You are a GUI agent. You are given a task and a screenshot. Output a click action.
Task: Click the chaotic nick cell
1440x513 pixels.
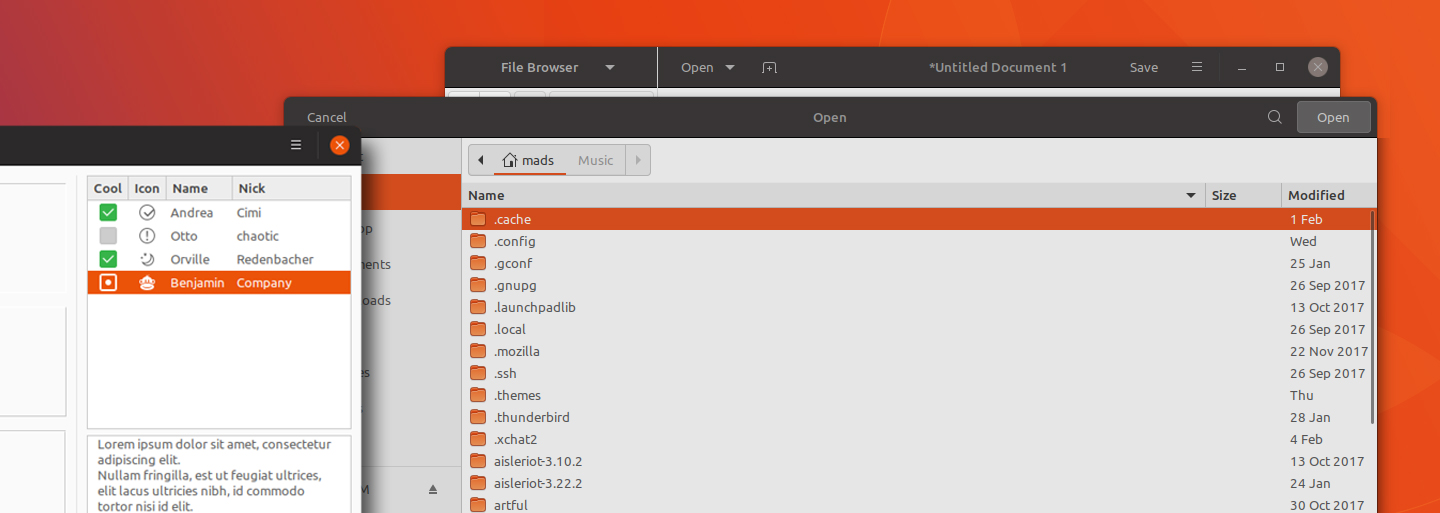point(258,236)
